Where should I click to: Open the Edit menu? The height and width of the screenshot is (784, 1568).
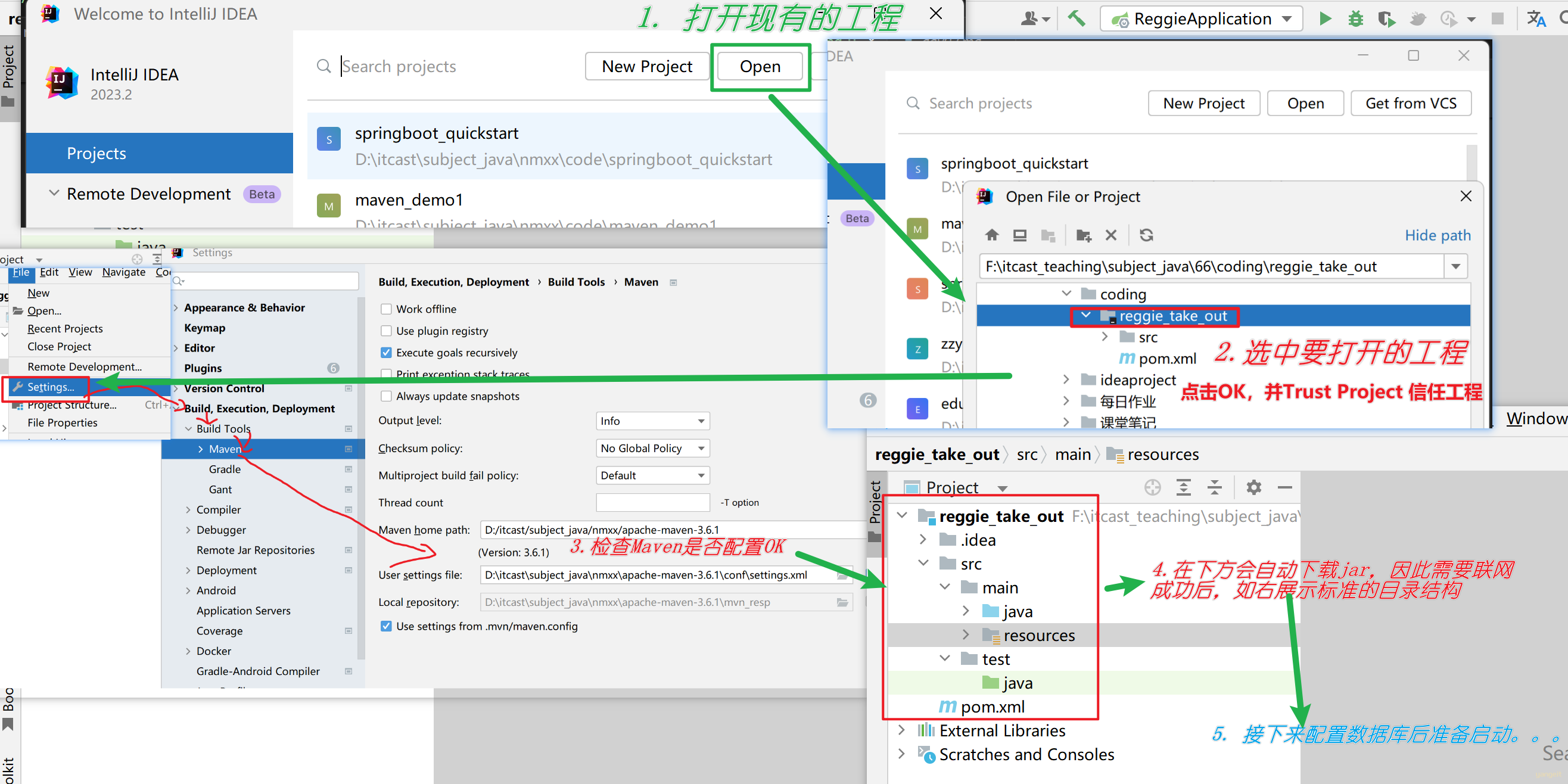click(x=49, y=272)
